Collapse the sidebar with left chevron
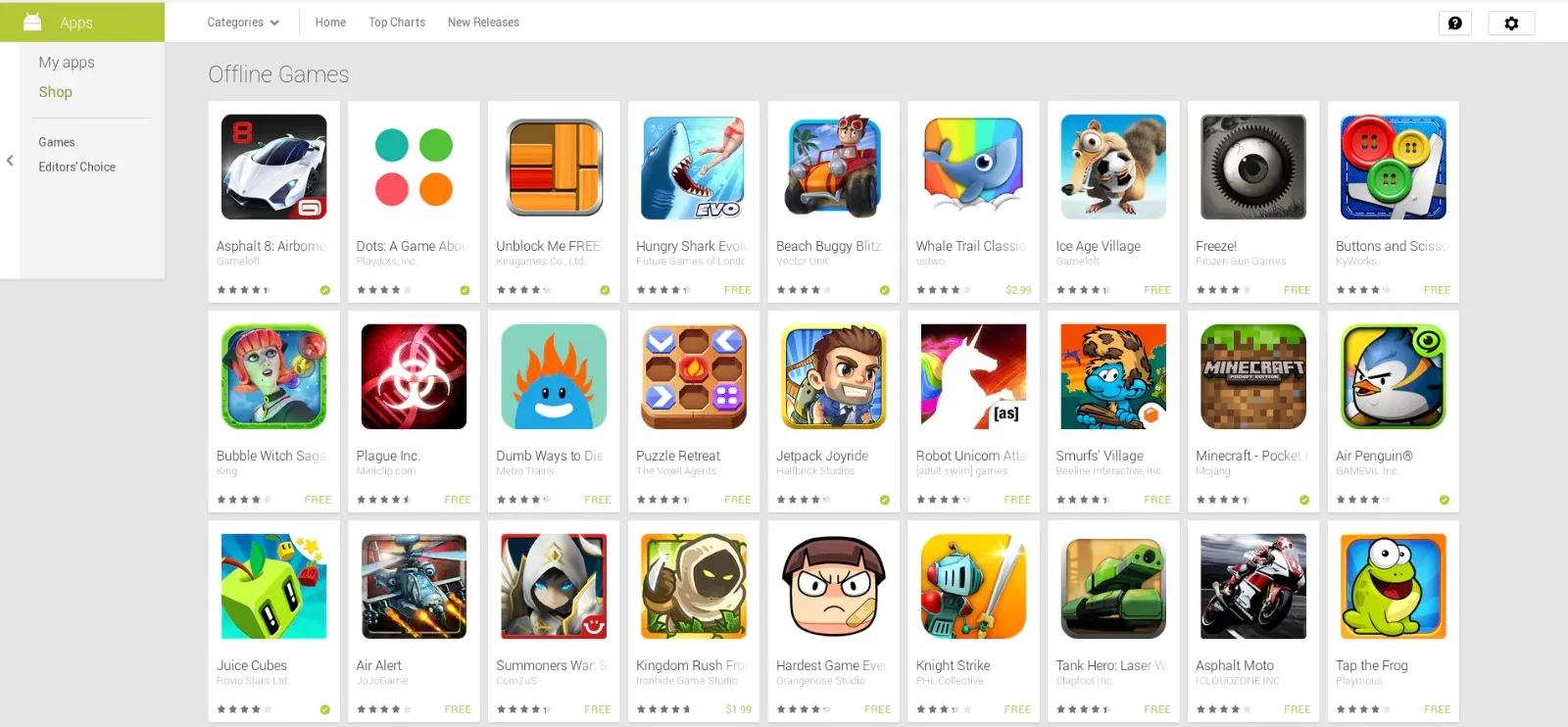The width and height of the screenshot is (1568, 727). 10,161
